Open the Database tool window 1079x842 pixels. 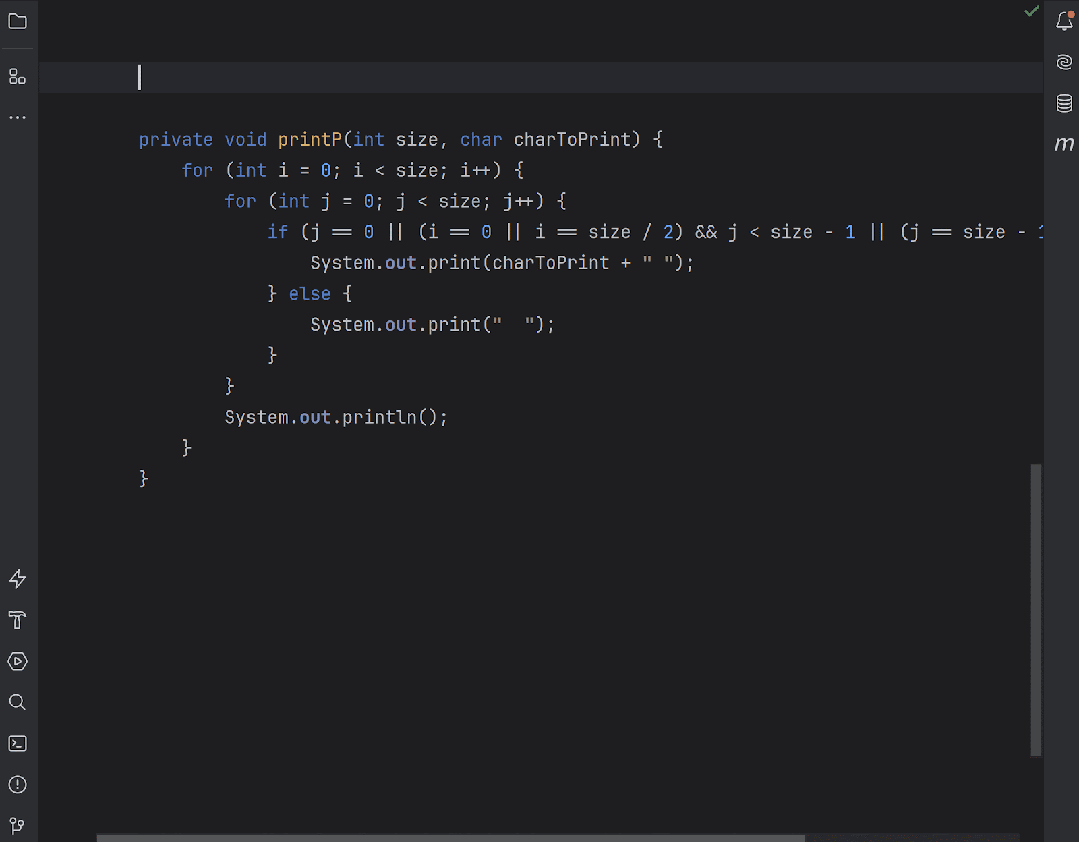[x=1064, y=103]
